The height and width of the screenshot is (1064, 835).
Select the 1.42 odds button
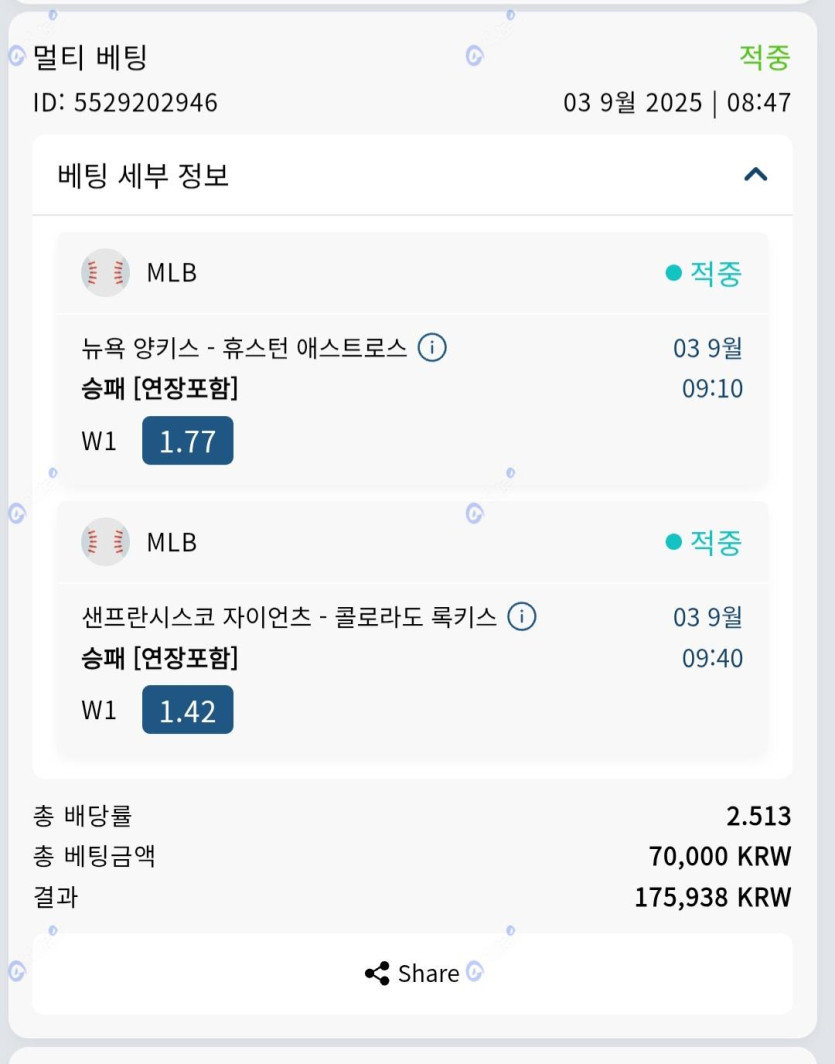pyautogui.click(x=187, y=710)
